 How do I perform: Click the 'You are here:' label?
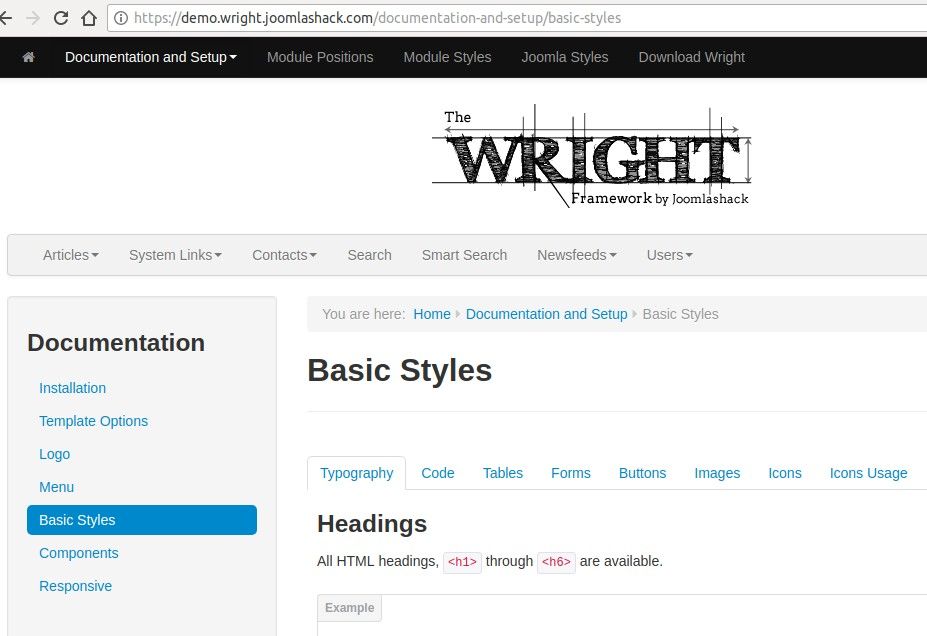(x=364, y=314)
